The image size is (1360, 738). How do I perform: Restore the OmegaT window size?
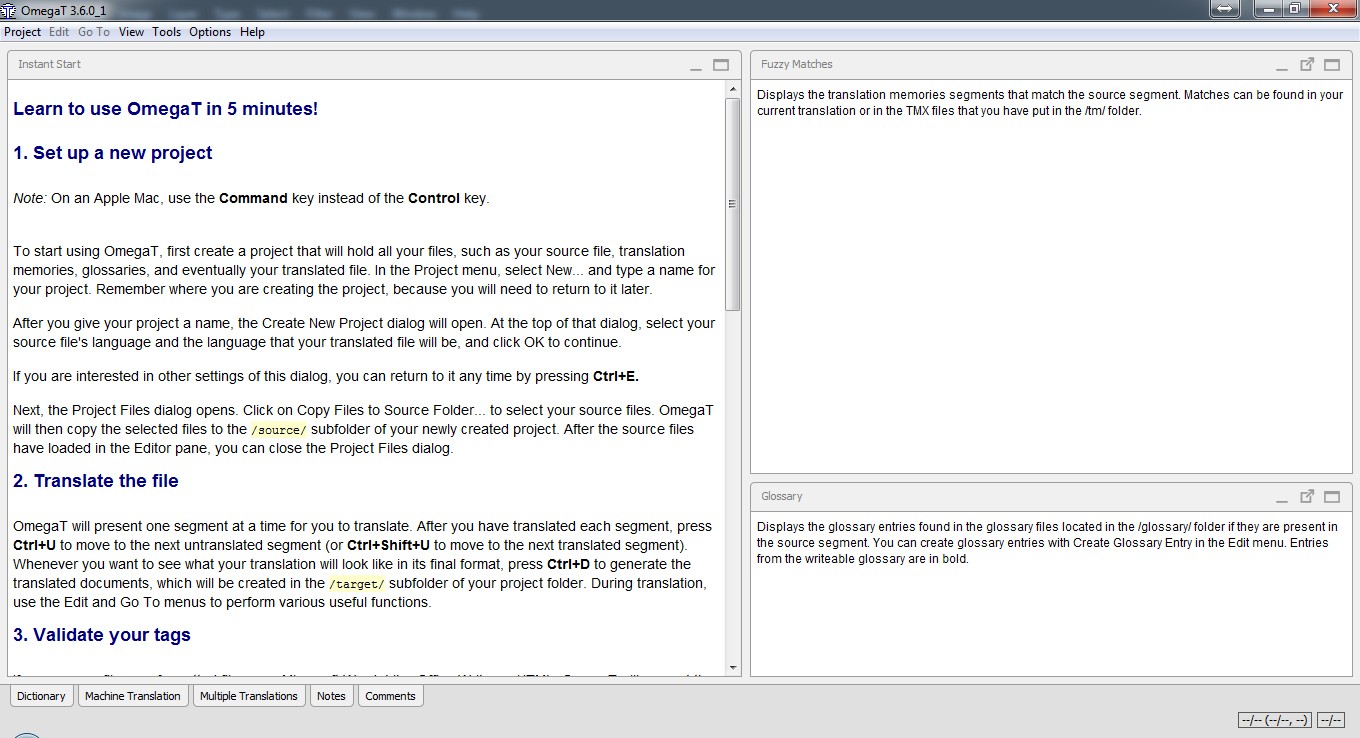(1295, 9)
